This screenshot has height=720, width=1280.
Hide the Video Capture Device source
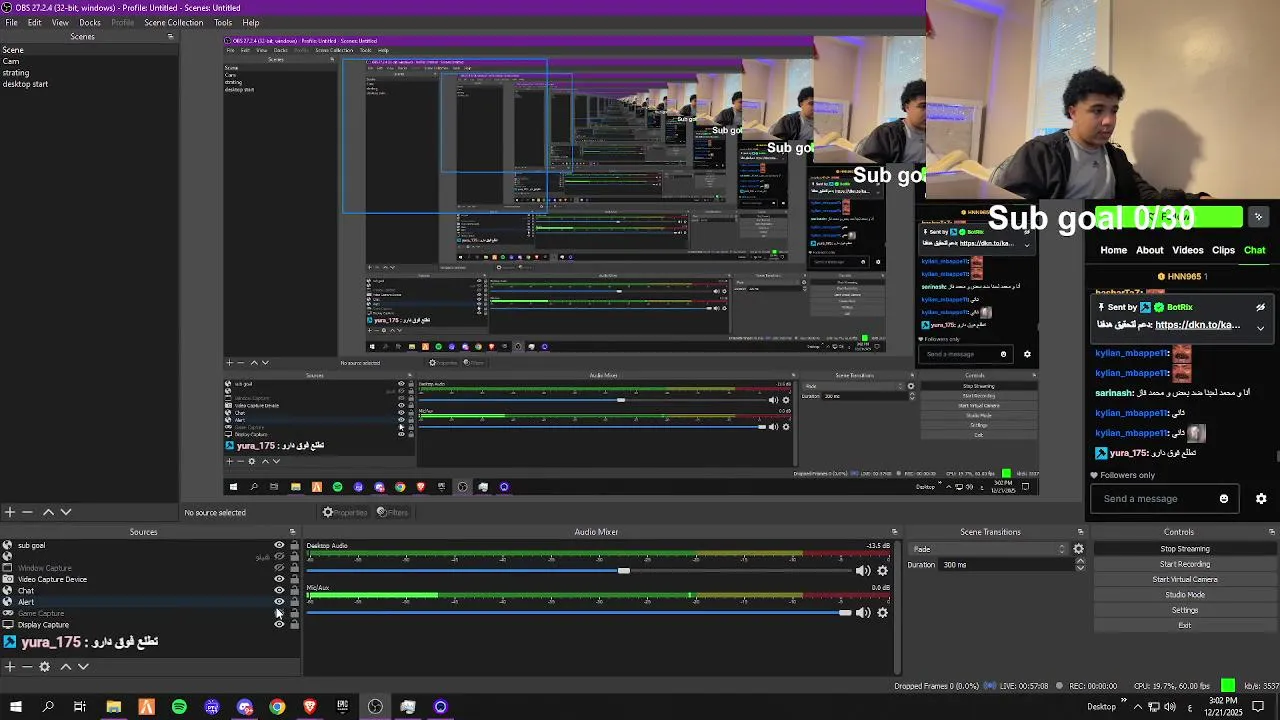point(279,579)
